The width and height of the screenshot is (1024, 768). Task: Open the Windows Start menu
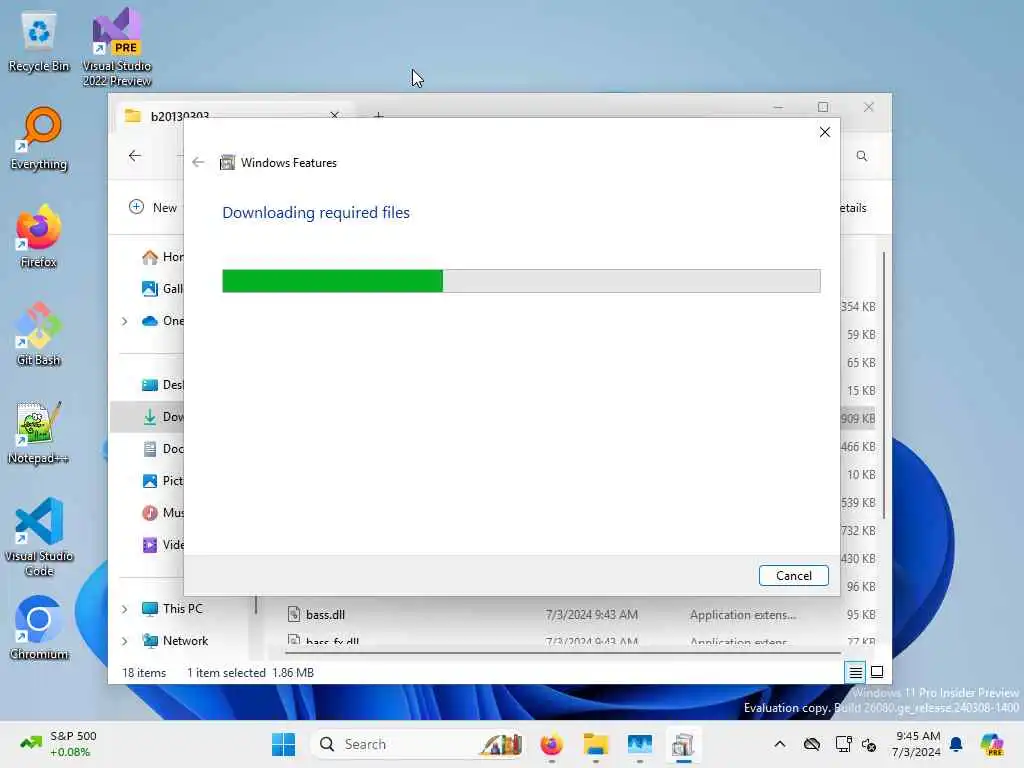click(283, 744)
